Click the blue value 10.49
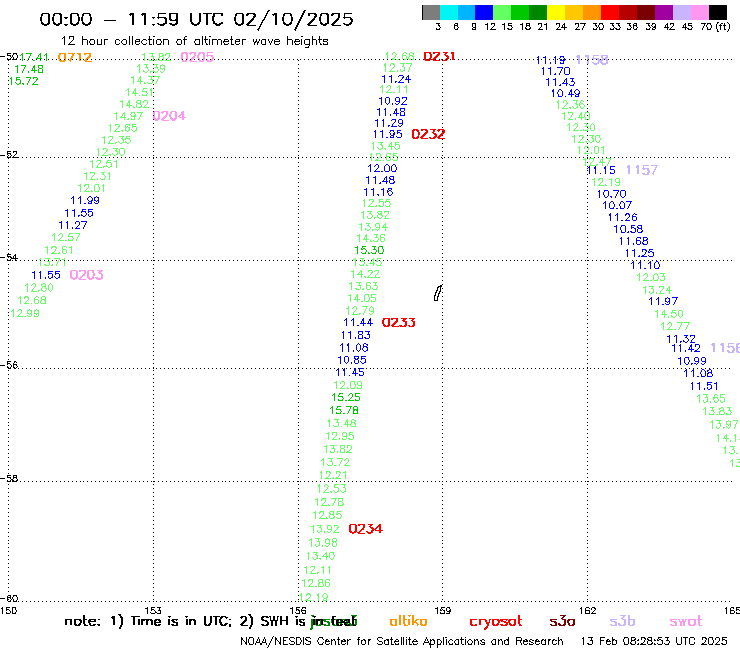 click(x=565, y=93)
